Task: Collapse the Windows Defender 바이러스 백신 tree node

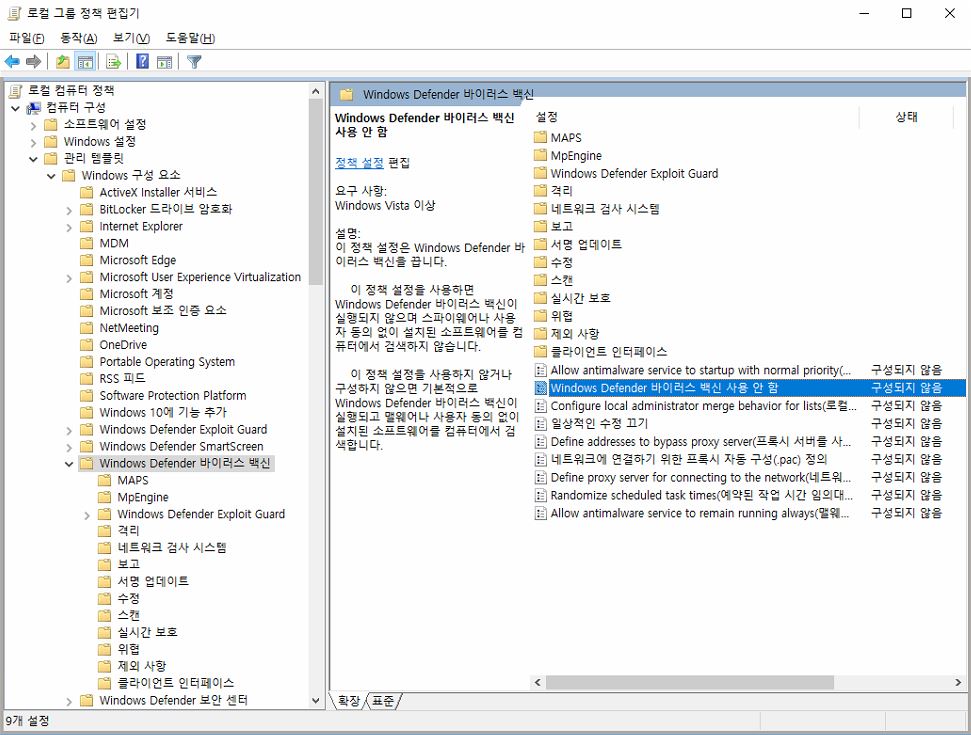Action: [x=69, y=463]
